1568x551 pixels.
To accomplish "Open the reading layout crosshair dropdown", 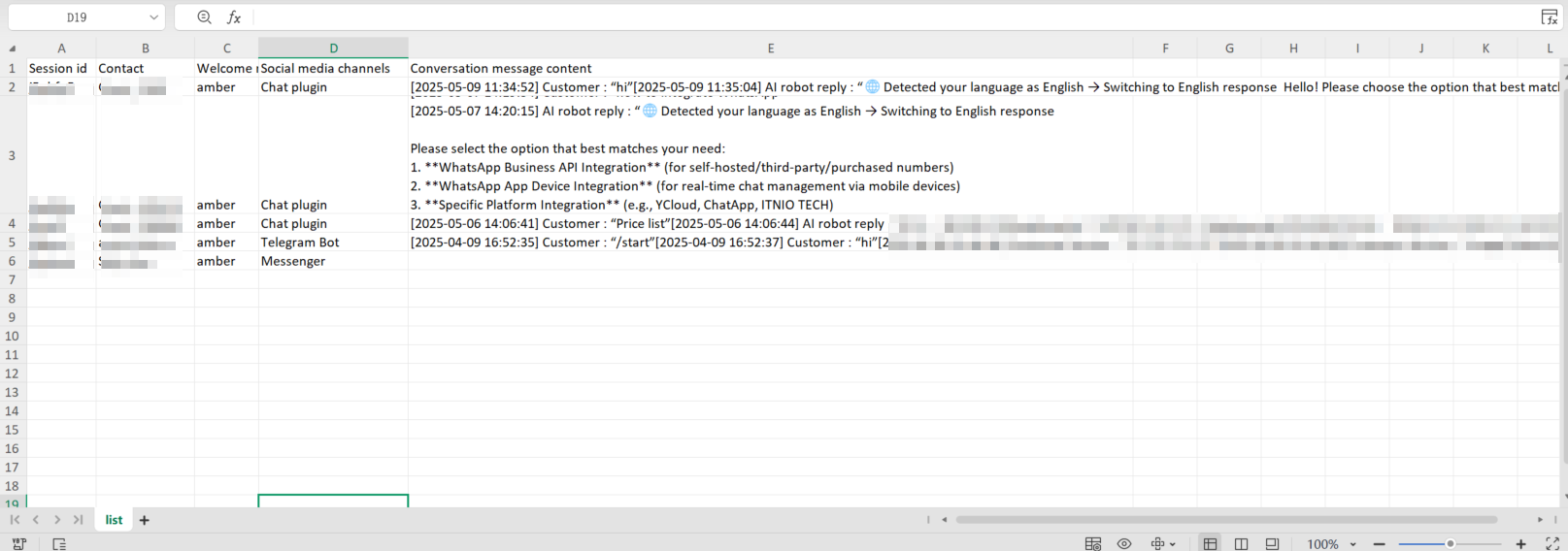I will click(x=1163, y=543).
